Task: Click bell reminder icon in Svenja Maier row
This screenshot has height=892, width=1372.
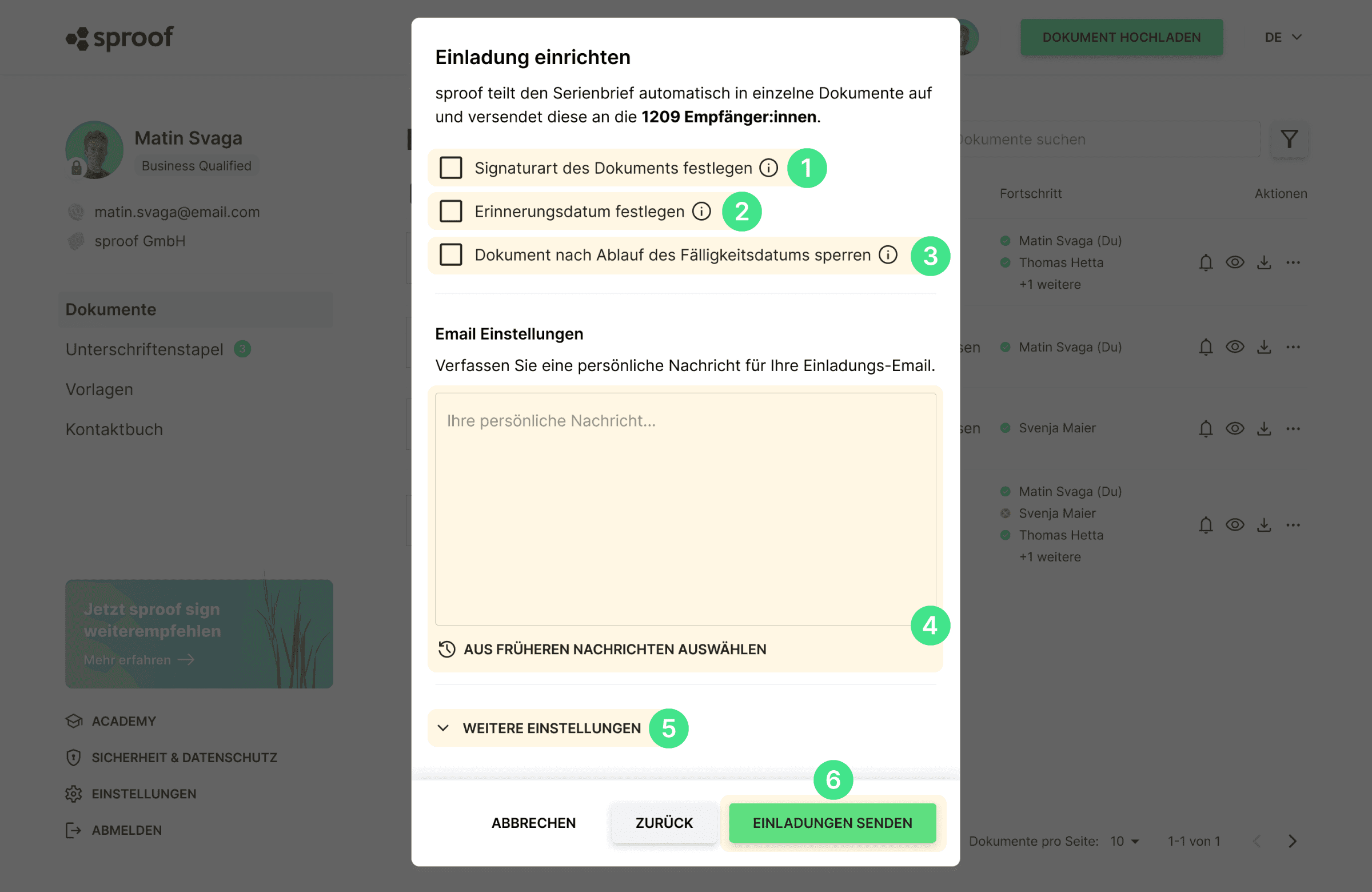Action: point(1206,428)
